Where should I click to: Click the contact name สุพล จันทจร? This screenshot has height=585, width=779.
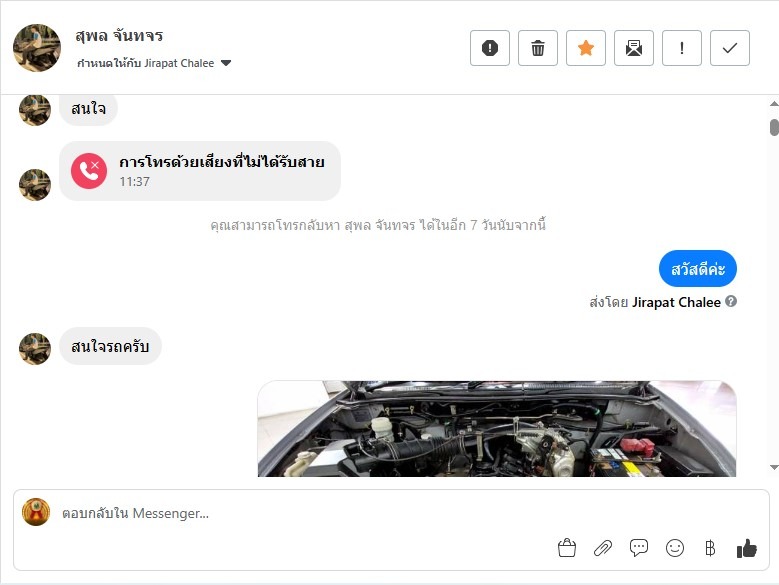pyautogui.click(x=119, y=36)
